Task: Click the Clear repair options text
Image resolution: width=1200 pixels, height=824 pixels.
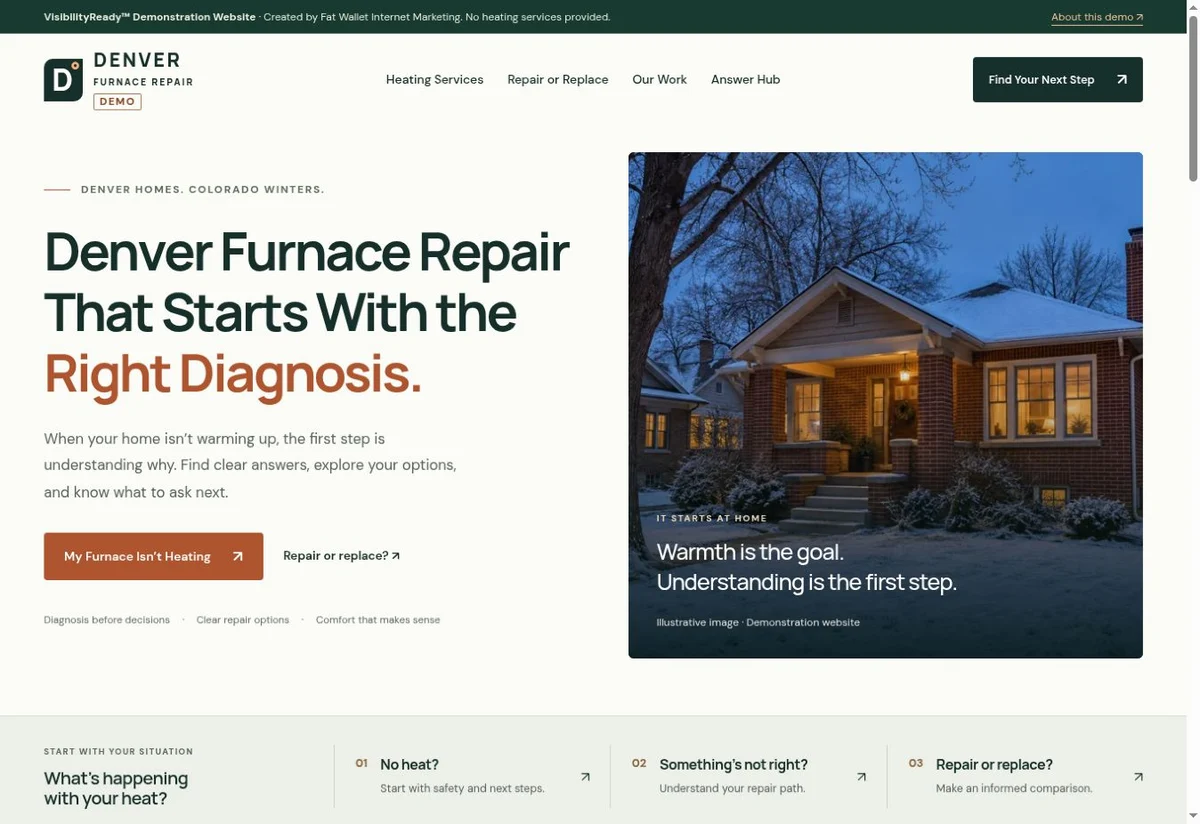Action: 243,620
